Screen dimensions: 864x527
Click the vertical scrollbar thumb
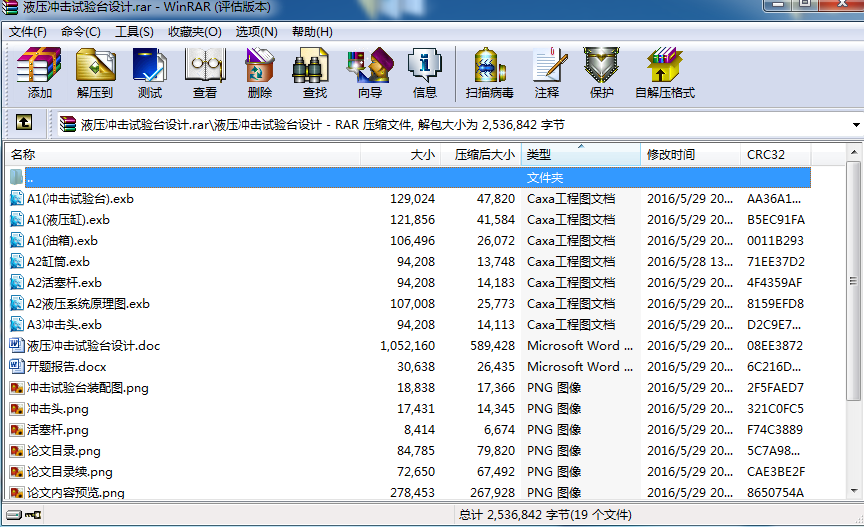coord(854,281)
